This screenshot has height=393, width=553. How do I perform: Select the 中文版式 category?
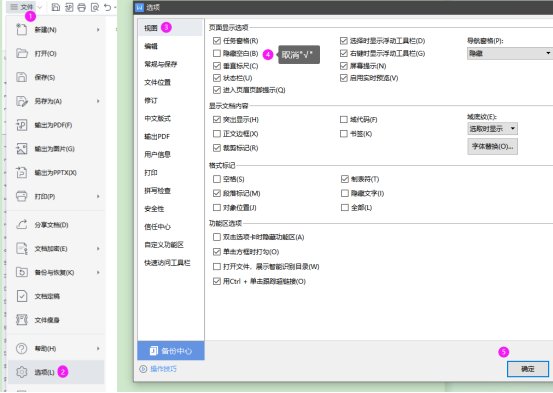[157, 119]
